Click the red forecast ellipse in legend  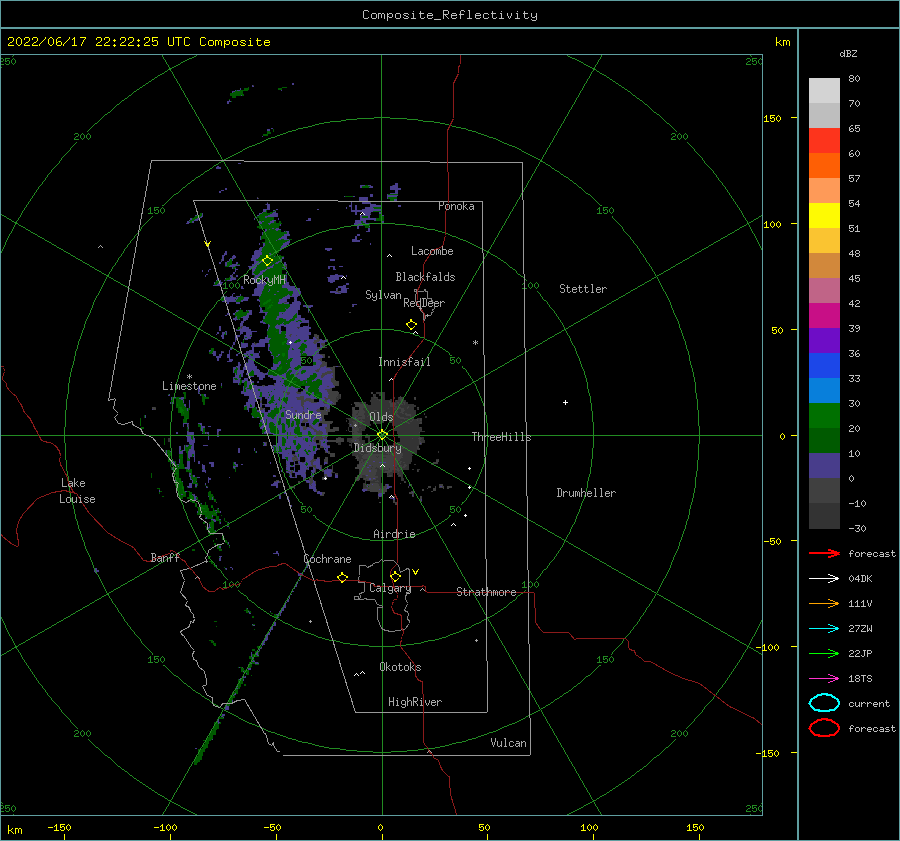point(824,728)
